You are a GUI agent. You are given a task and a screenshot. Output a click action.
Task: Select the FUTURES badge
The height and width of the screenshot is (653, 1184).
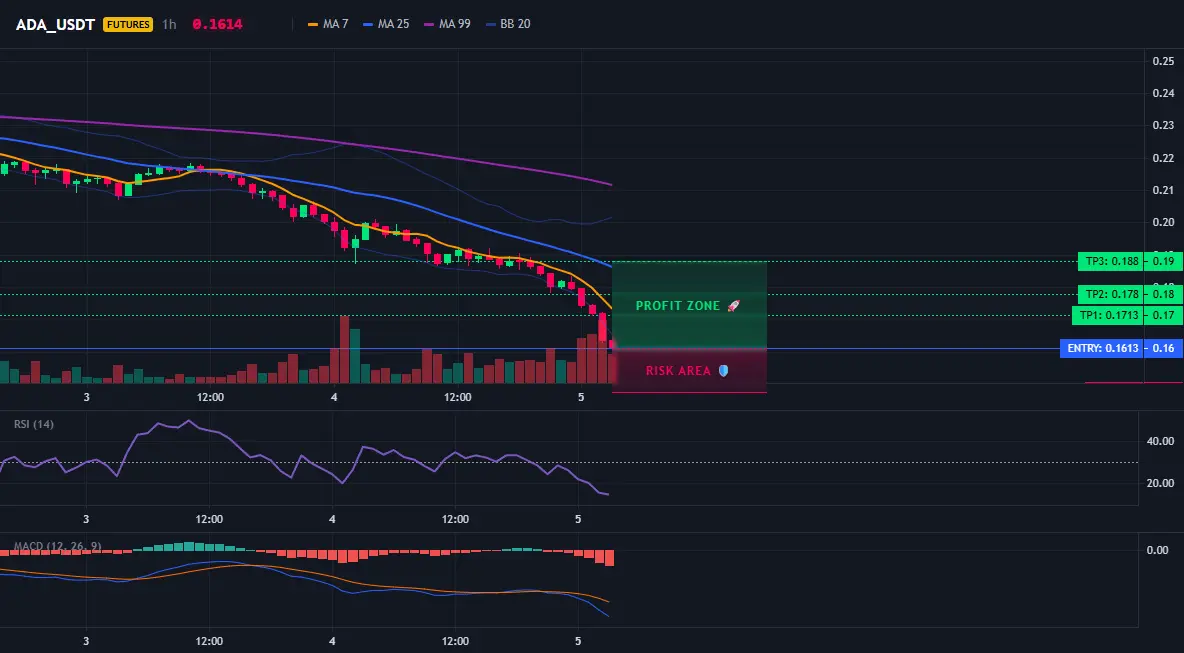(128, 24)
